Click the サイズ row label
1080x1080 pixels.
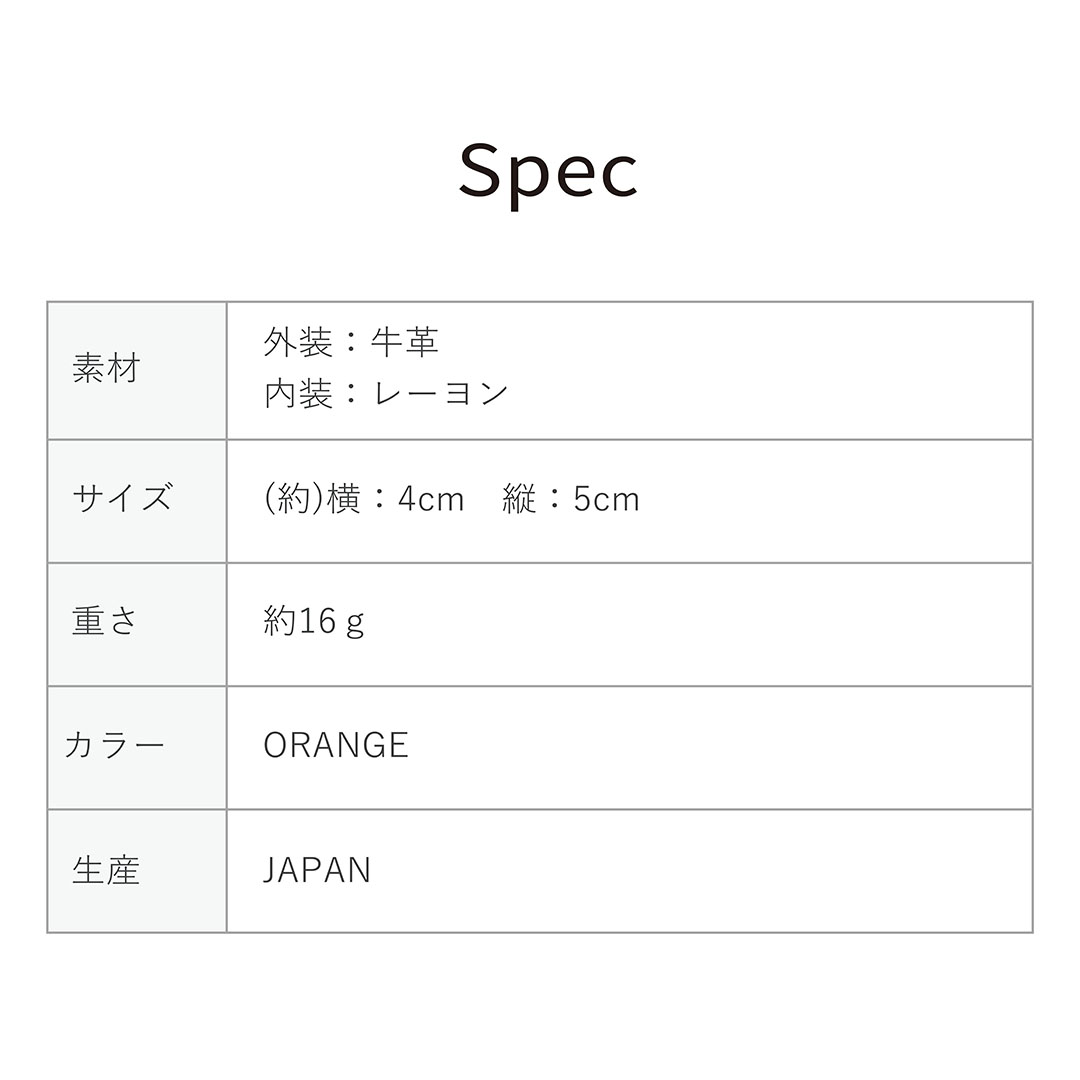pos(122,498)
